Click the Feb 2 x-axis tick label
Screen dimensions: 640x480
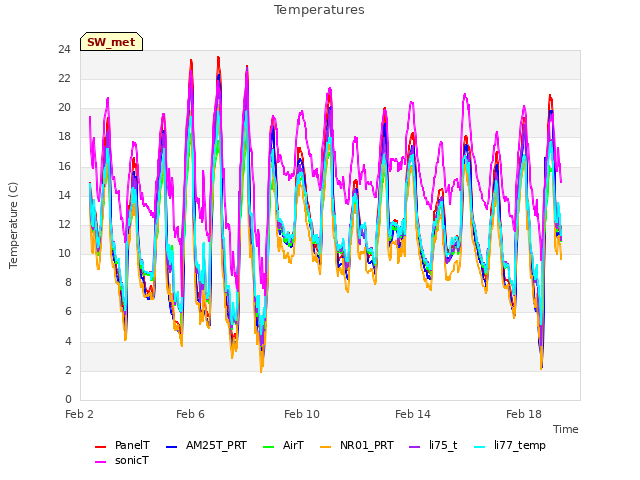pyautogui.click(x=79, y=414)
